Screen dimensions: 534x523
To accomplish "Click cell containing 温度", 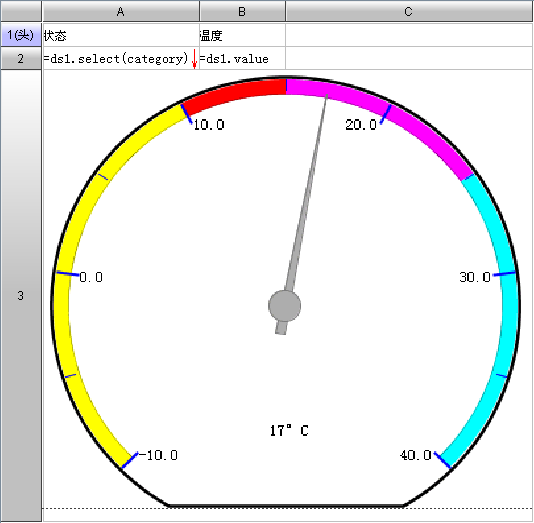I will point(242,35).
